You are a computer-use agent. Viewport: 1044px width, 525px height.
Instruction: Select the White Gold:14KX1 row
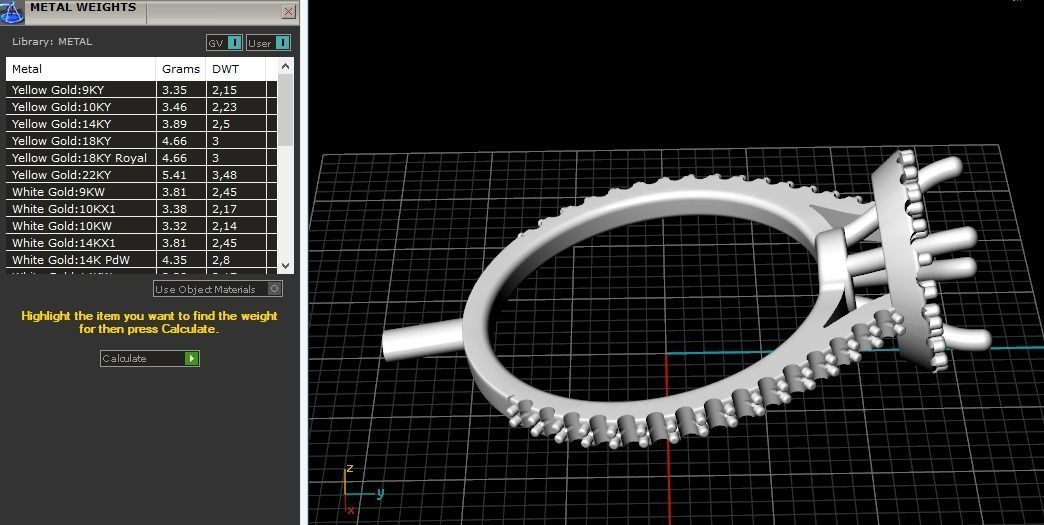pos(142,243)
